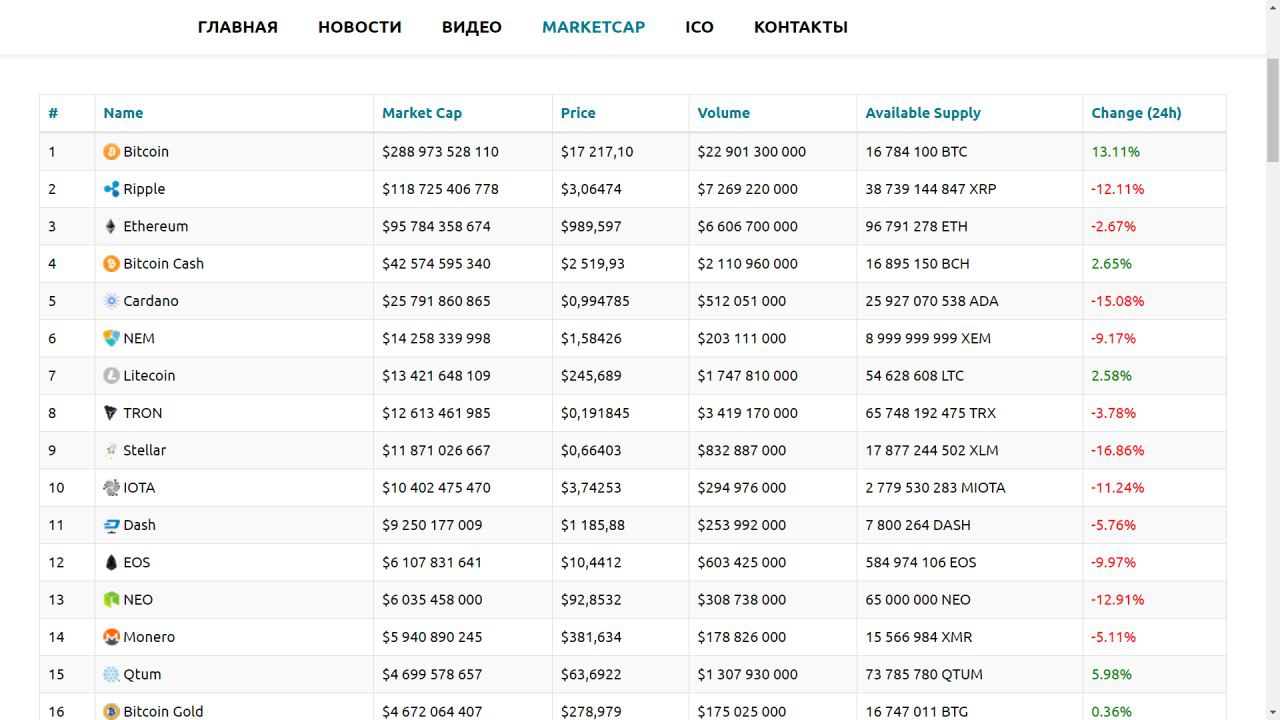The width and height of the screenshot is (1280, 720).
Task: Click the -12.11% change value
Action: click(x=1118, y=189)
